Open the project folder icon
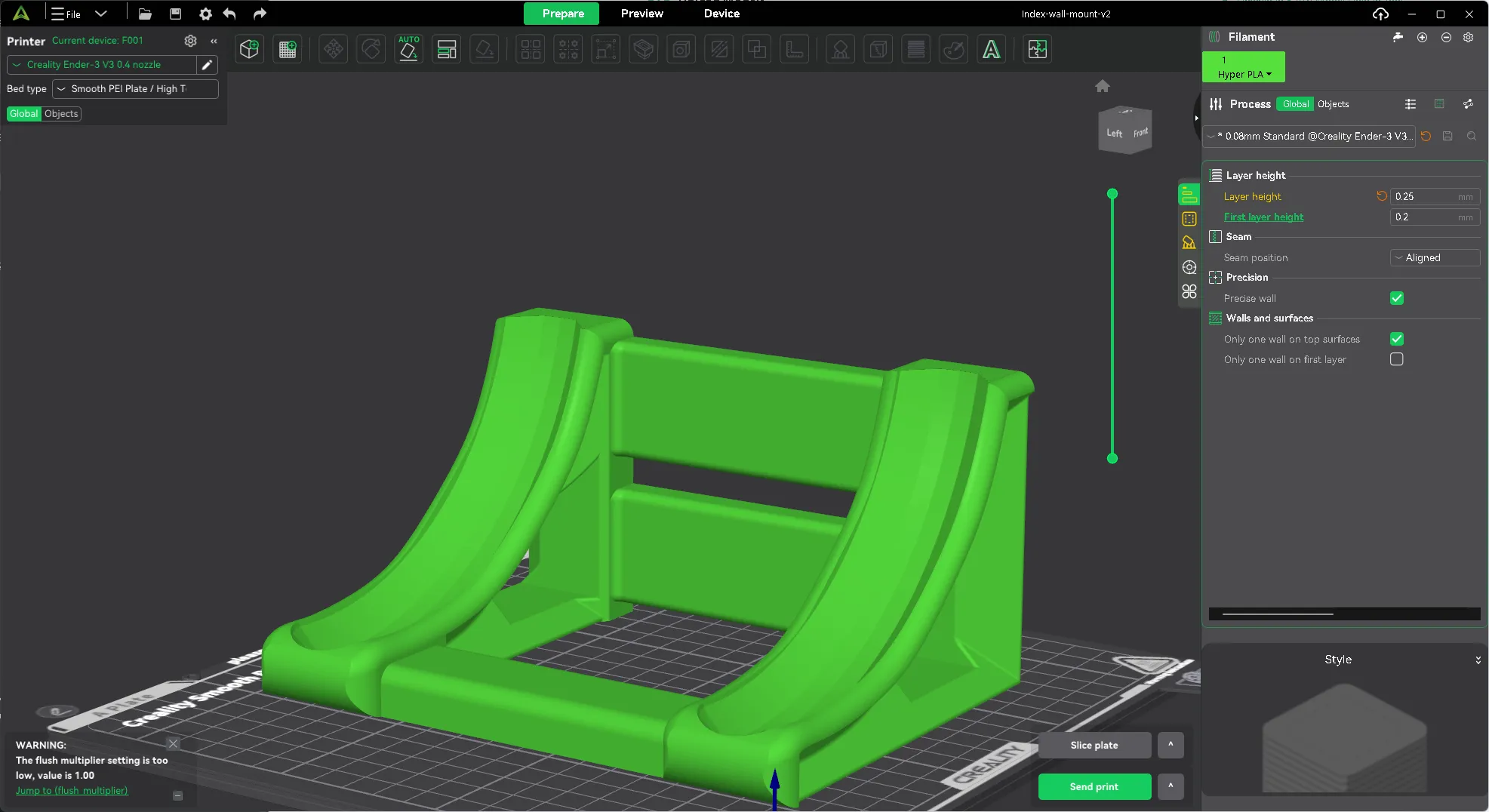 point(145,14)
